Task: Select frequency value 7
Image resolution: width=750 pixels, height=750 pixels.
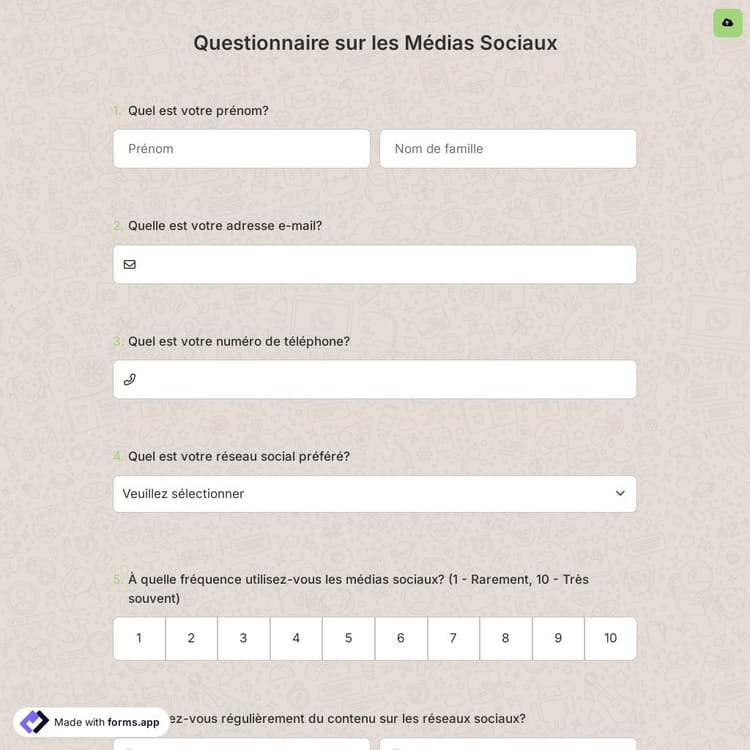Action: (x=453, y=638)
